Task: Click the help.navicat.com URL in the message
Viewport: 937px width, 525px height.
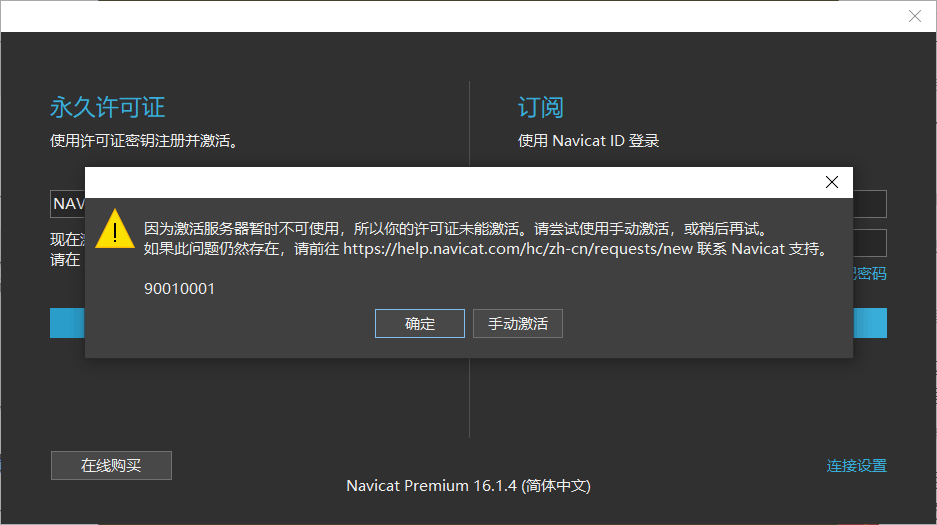Action: tap(518, 248)
